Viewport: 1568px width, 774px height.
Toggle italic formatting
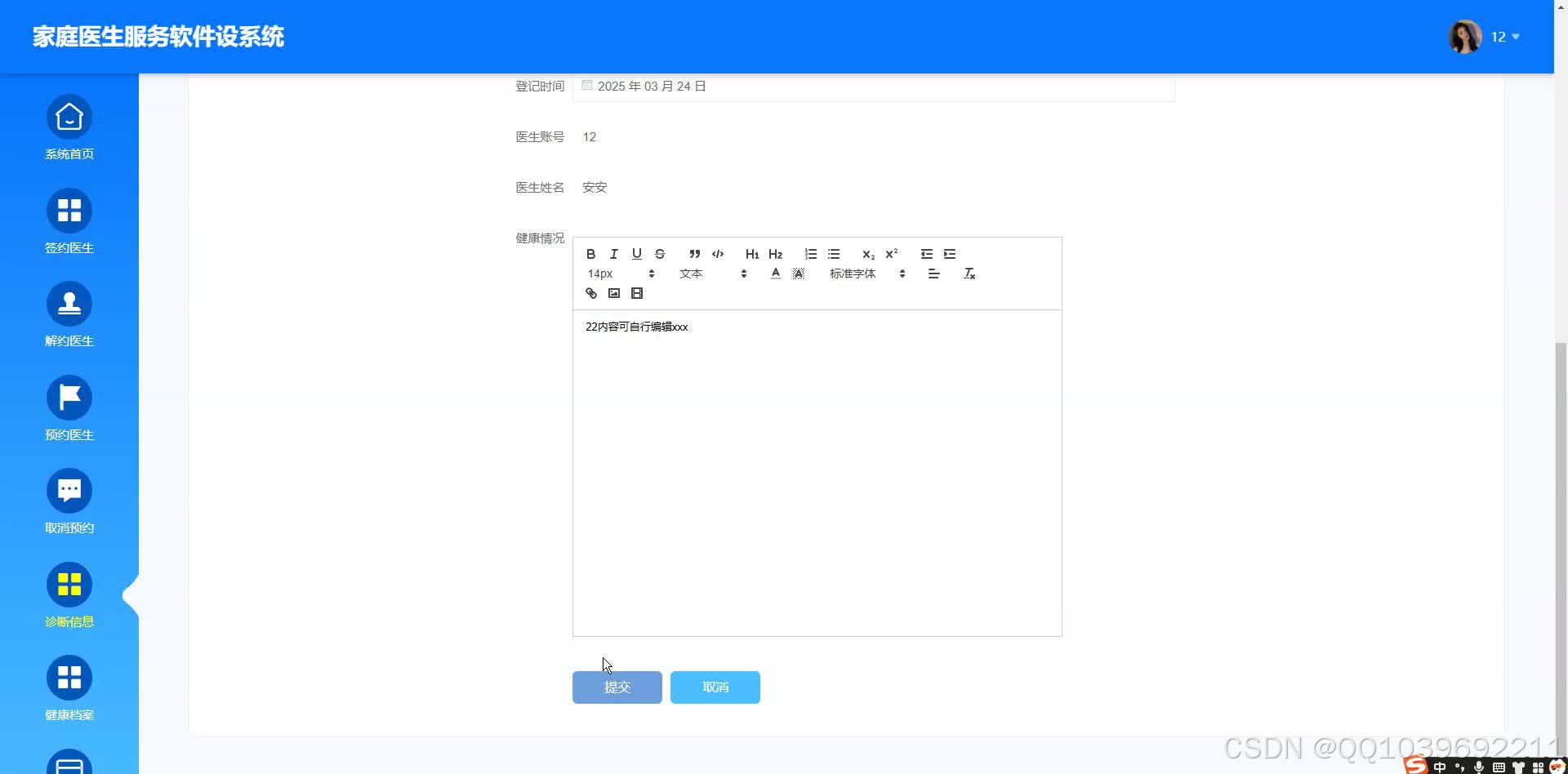613,254
